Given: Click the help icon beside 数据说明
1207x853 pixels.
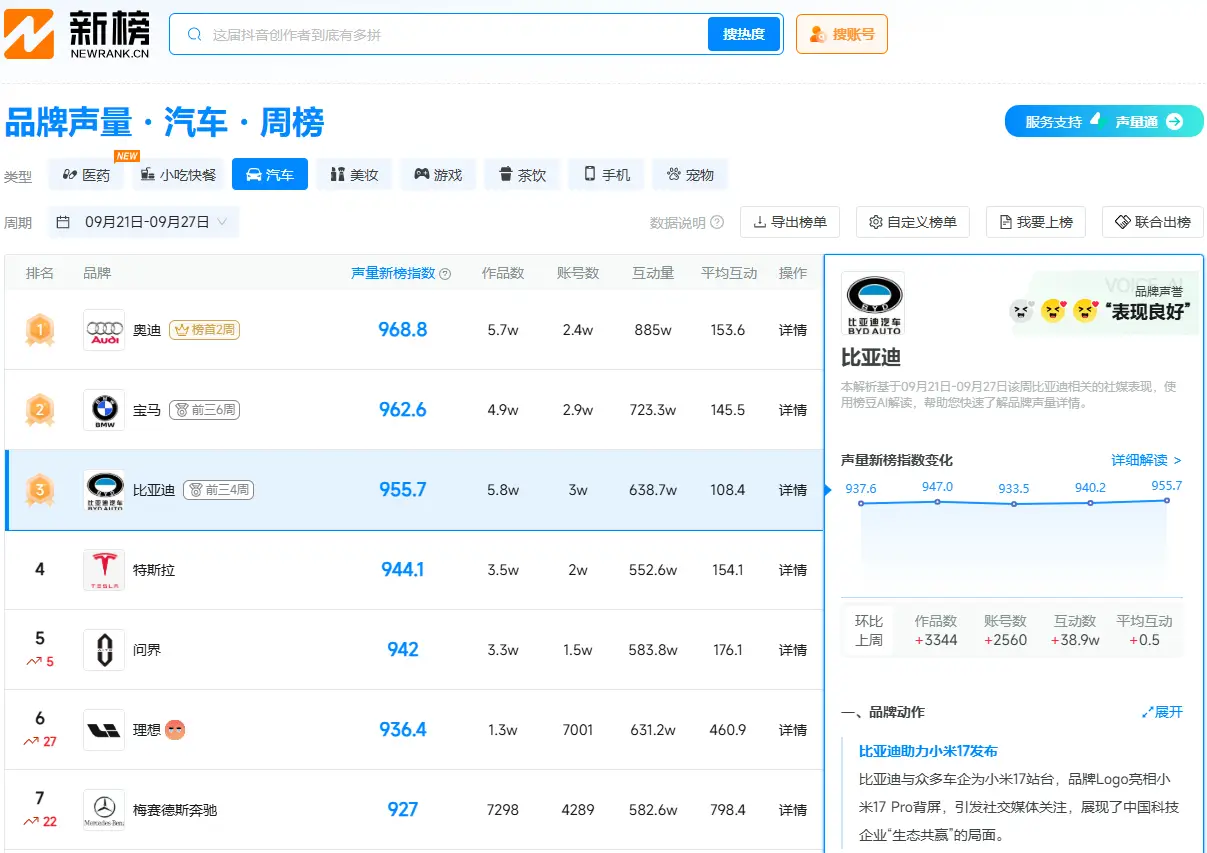Looking at the screenshot, I should coord(717,223).
